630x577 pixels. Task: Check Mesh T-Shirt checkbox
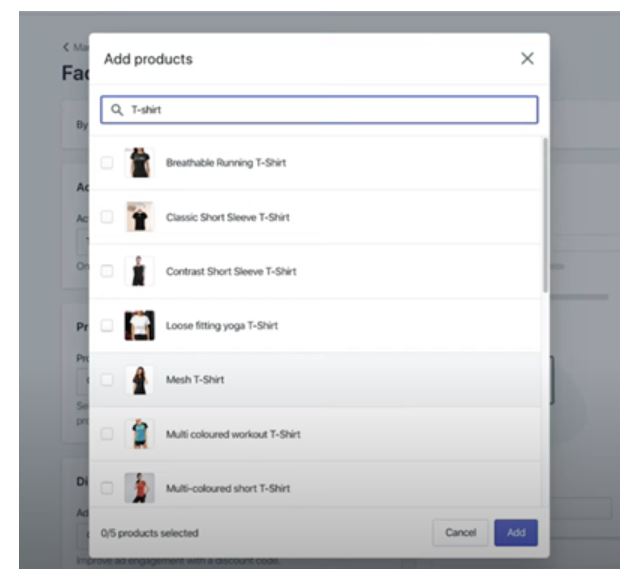coord(107,380)
